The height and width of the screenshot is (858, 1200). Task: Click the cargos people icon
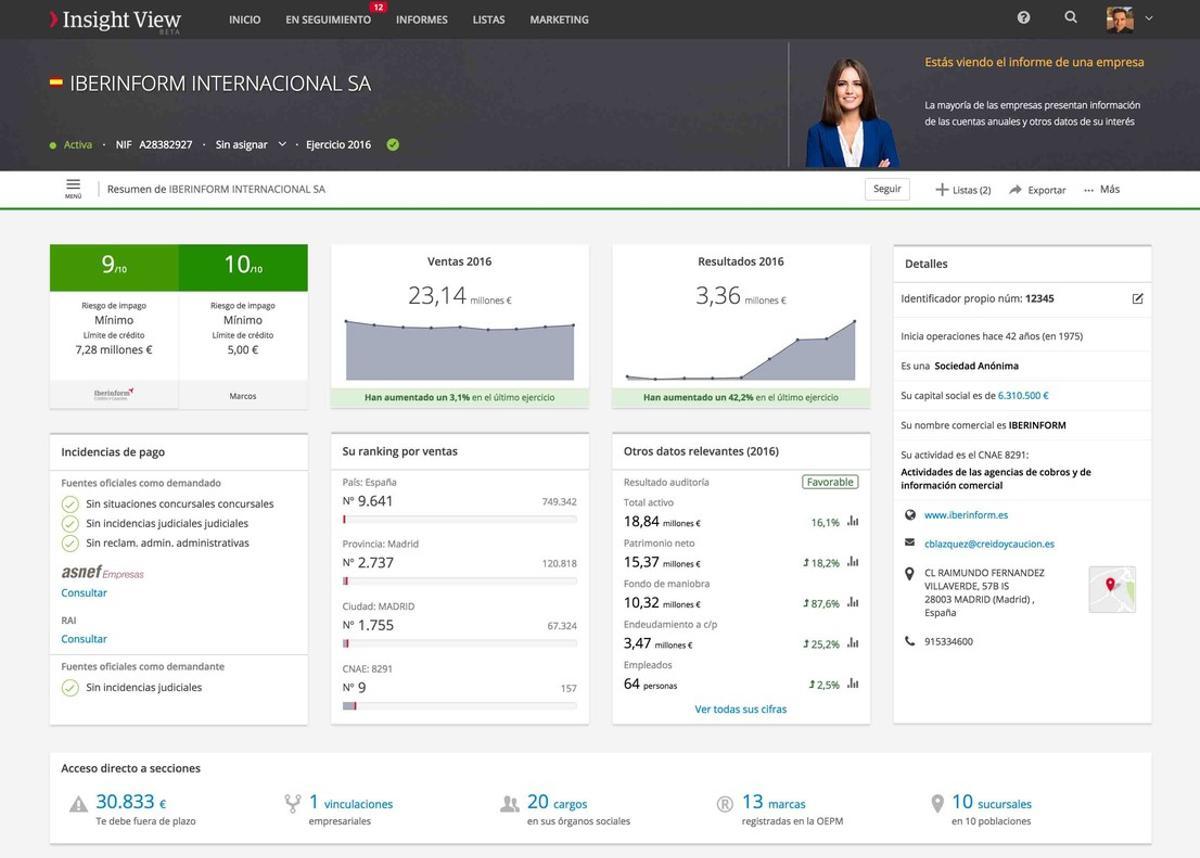509,804
